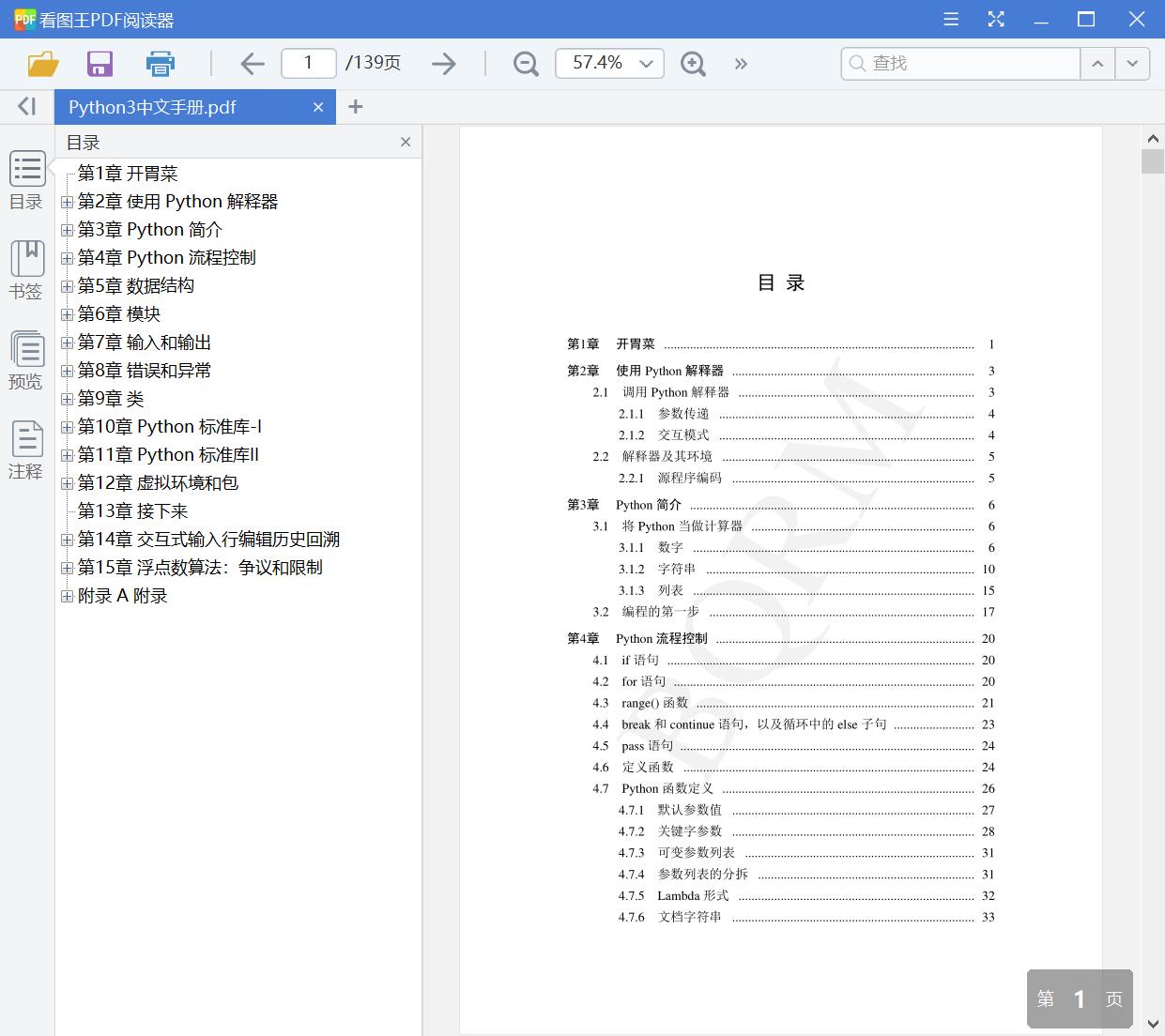Open the zoom level dropdown showing 57.4%
The width and height of the screenshot is (1165, 1036).
click(644, 63)
